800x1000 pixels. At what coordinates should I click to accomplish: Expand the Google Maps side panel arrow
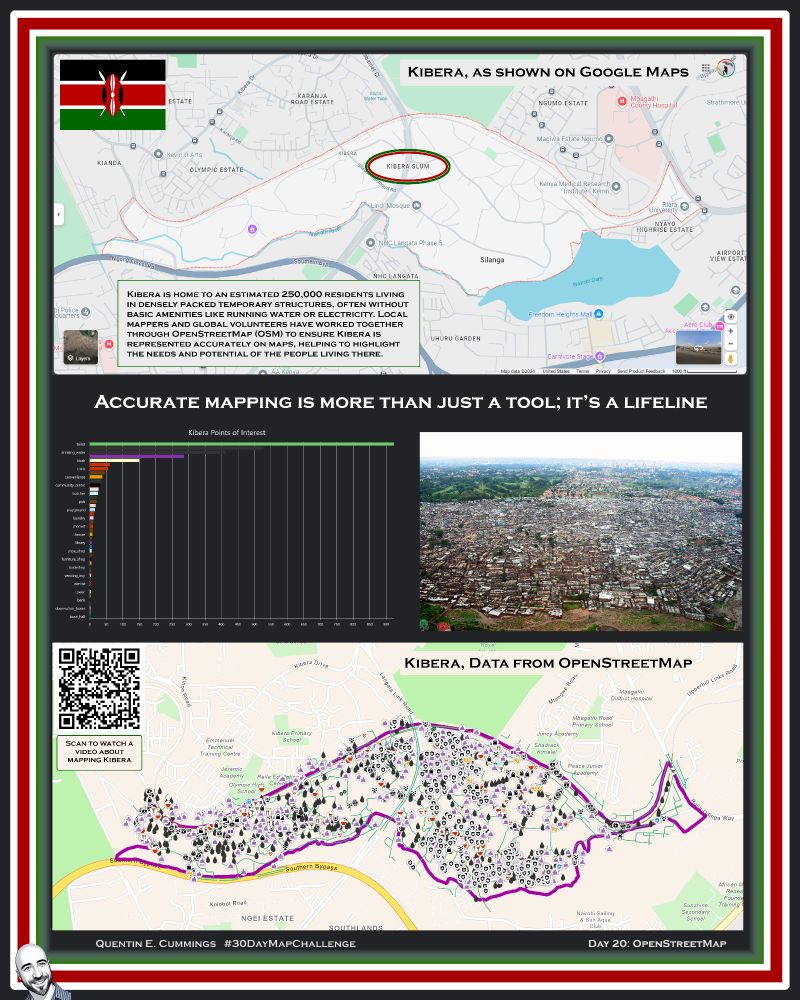coord(59,214)
